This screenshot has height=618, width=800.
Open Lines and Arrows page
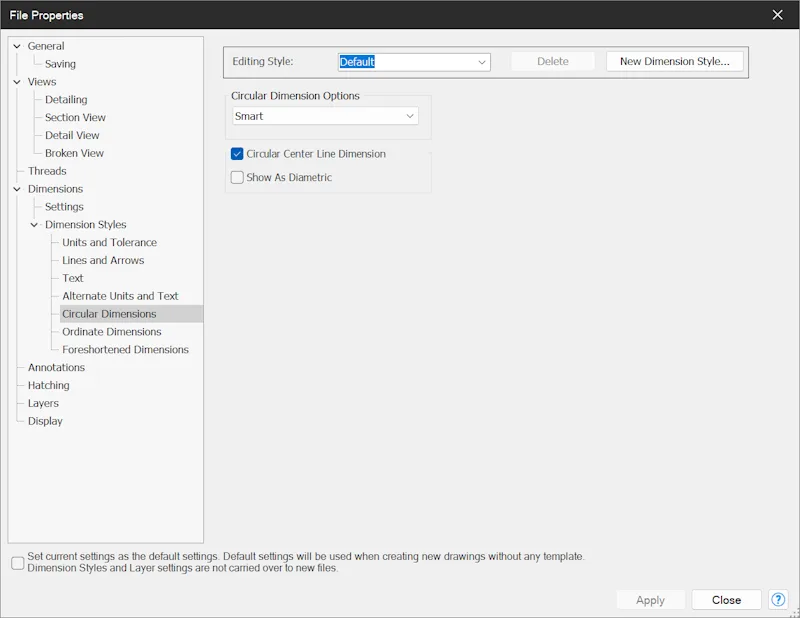103,260
